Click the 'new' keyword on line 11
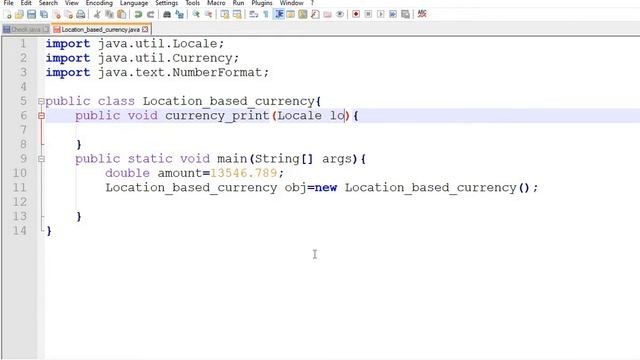The width and height of the screenshot is (640, 360). 326,188
